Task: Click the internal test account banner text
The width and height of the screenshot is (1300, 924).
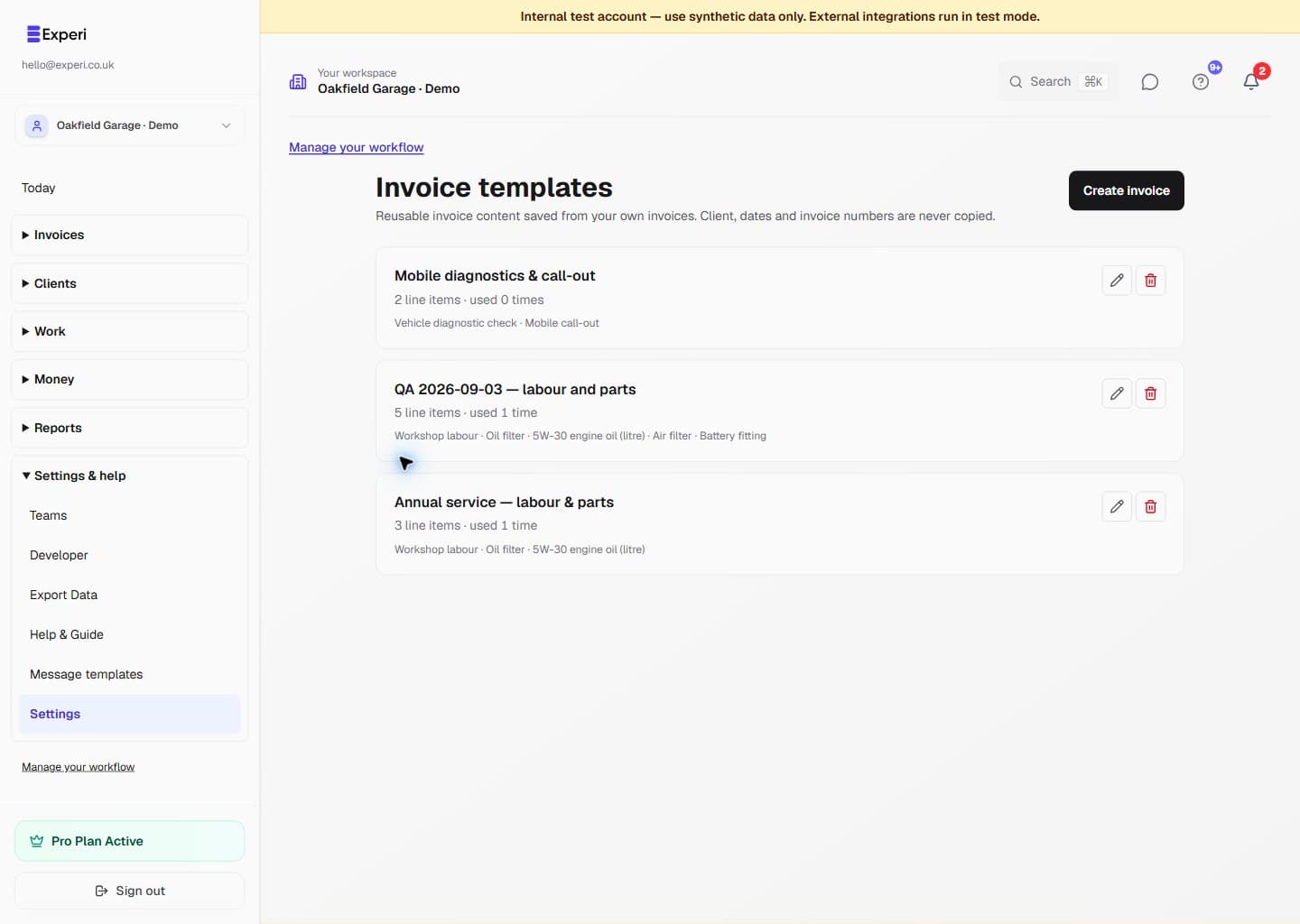Action: (780, 16)
